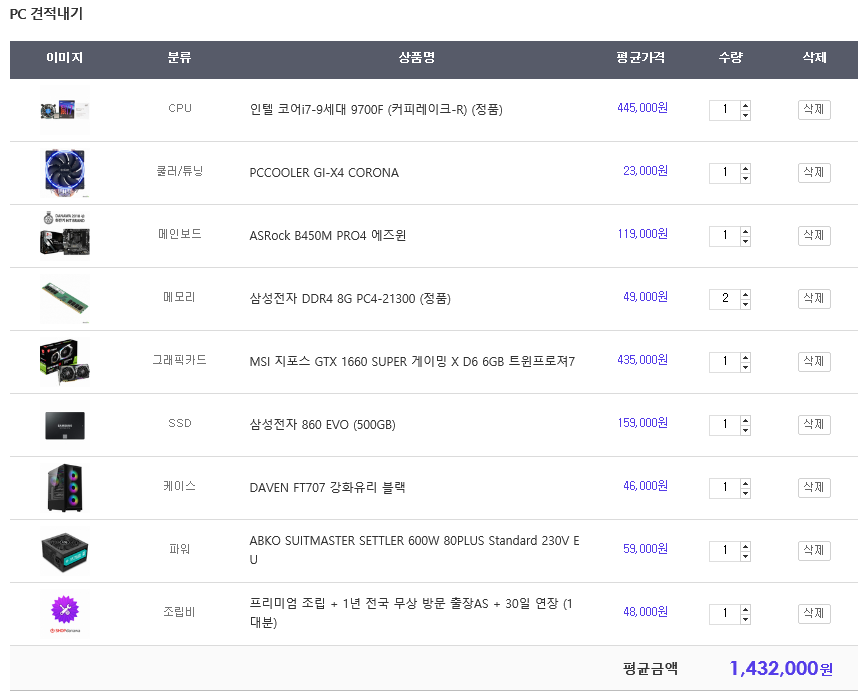Open the Samsung DDR4 memory thumbnail

[x=64, y=299]
